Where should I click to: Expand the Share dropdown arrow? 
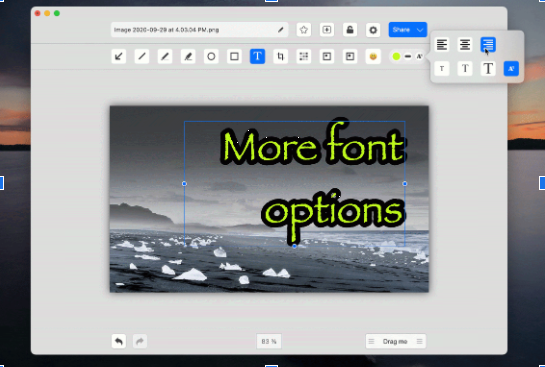[420, 30]
